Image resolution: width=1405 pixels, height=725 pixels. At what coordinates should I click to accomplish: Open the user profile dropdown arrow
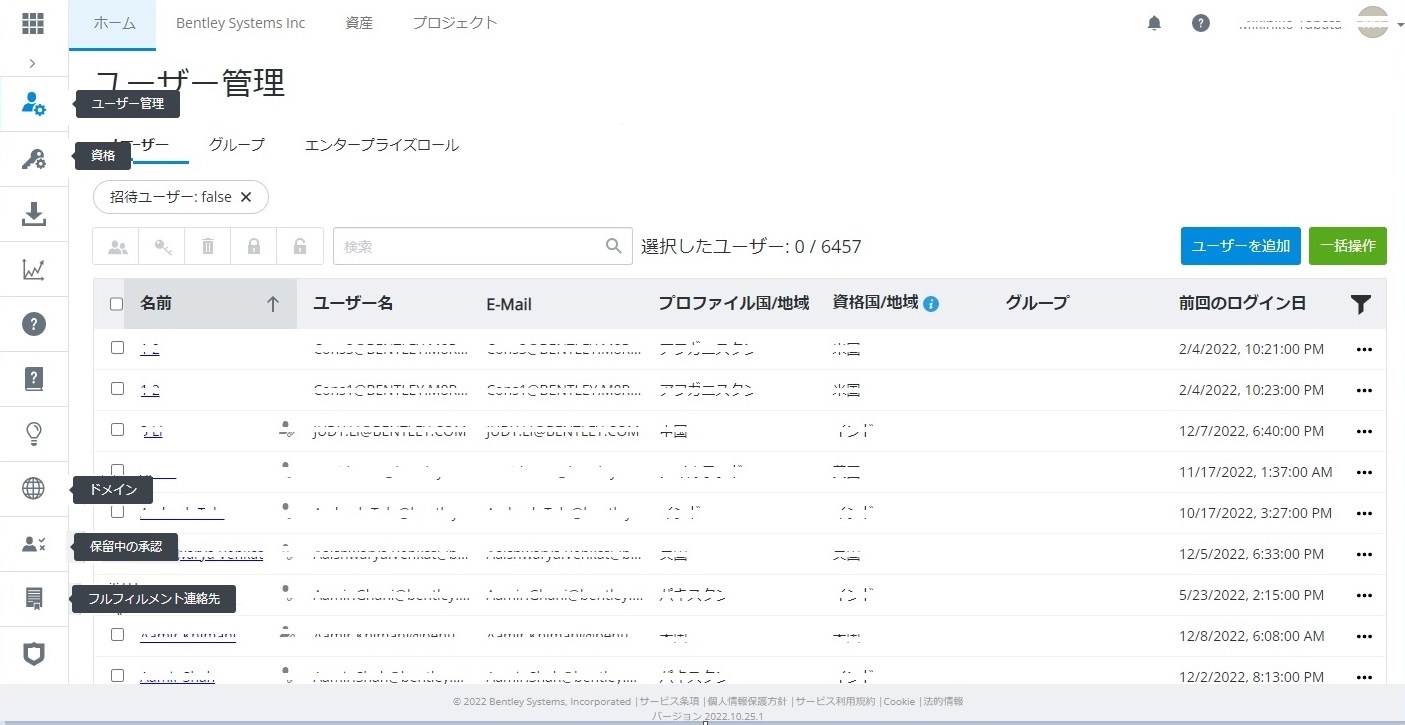point(1397,23)
